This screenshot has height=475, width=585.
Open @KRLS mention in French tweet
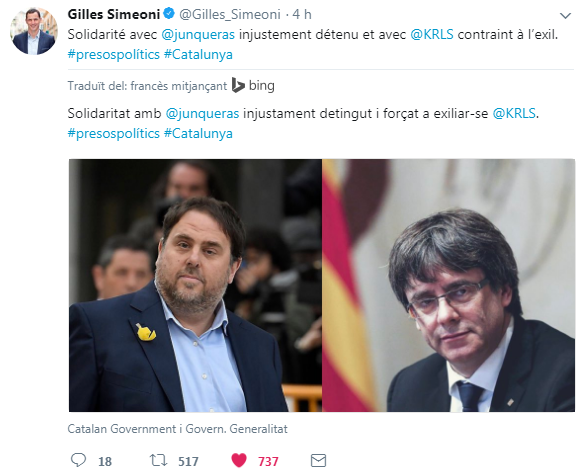(432, 34)
